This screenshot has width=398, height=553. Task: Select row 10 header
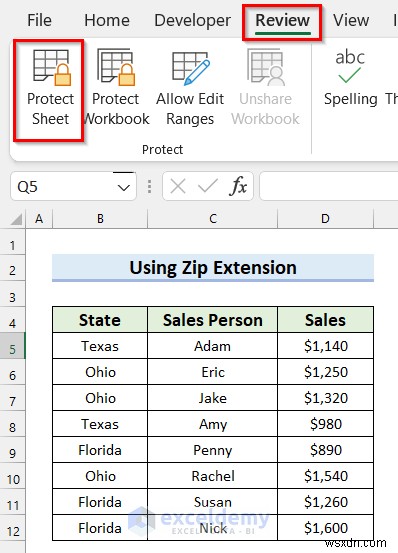(x=13, y=476)
